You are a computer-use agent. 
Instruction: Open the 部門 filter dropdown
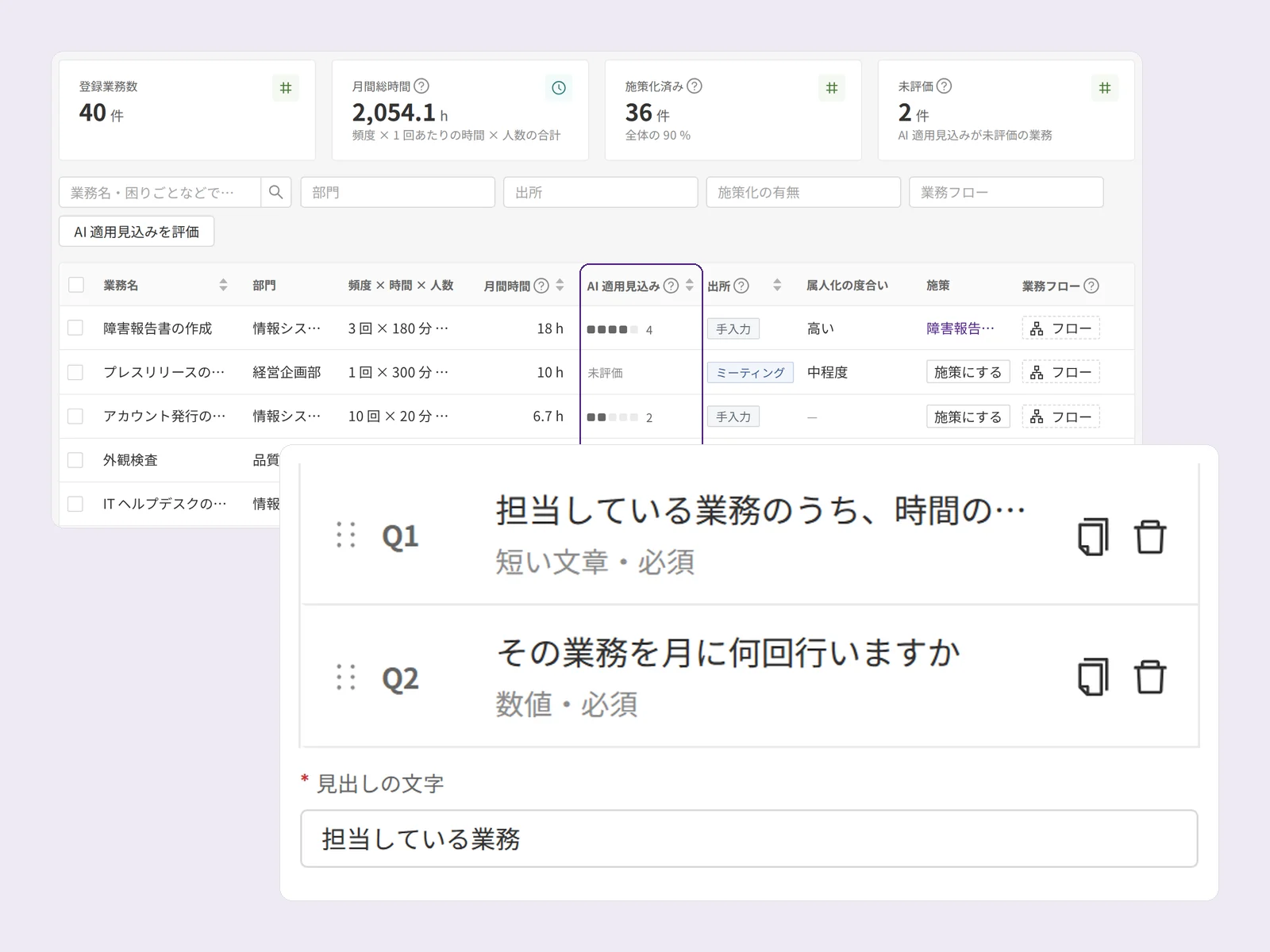coord(398,192)
